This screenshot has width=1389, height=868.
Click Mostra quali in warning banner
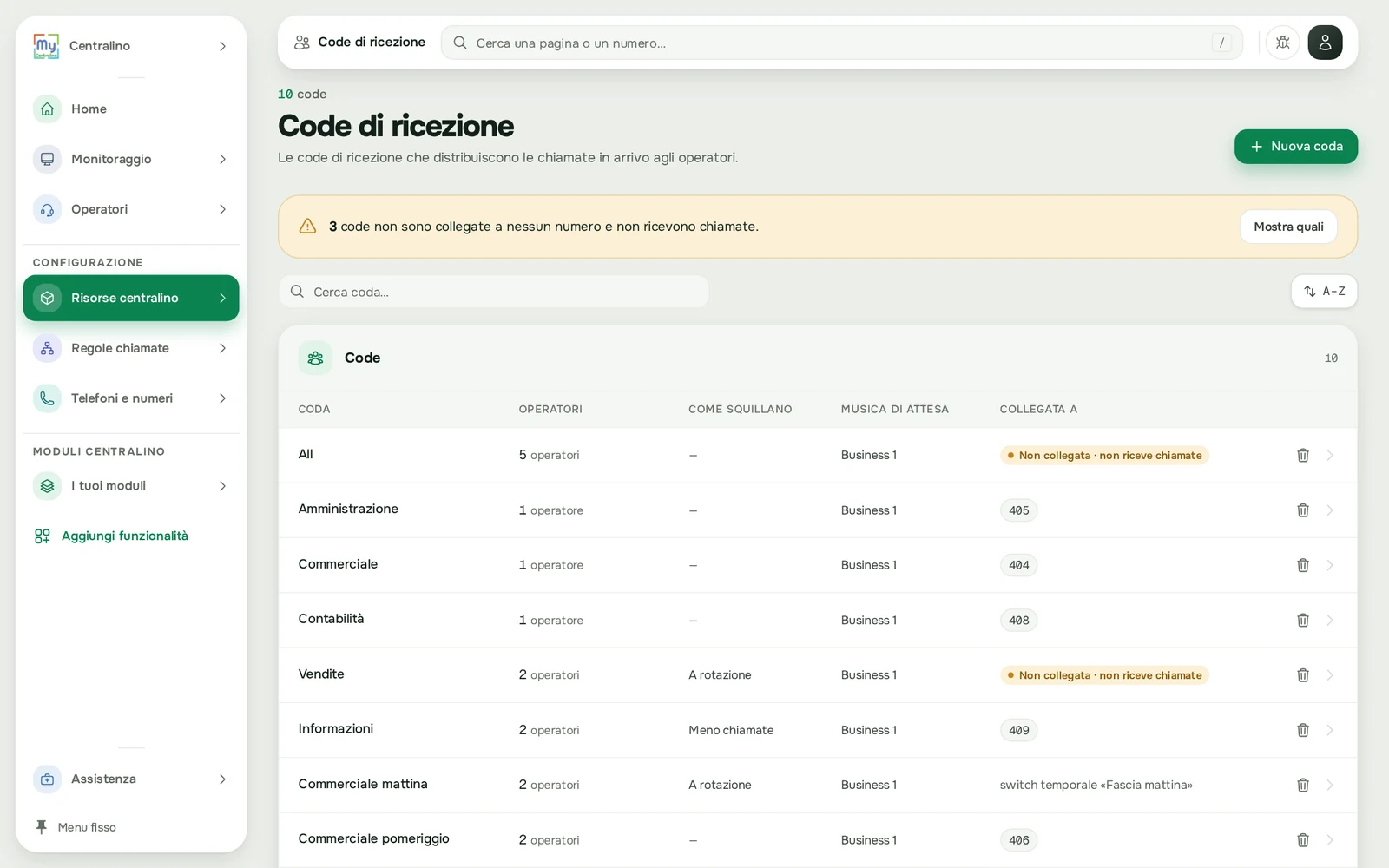tap(1288, 227)
